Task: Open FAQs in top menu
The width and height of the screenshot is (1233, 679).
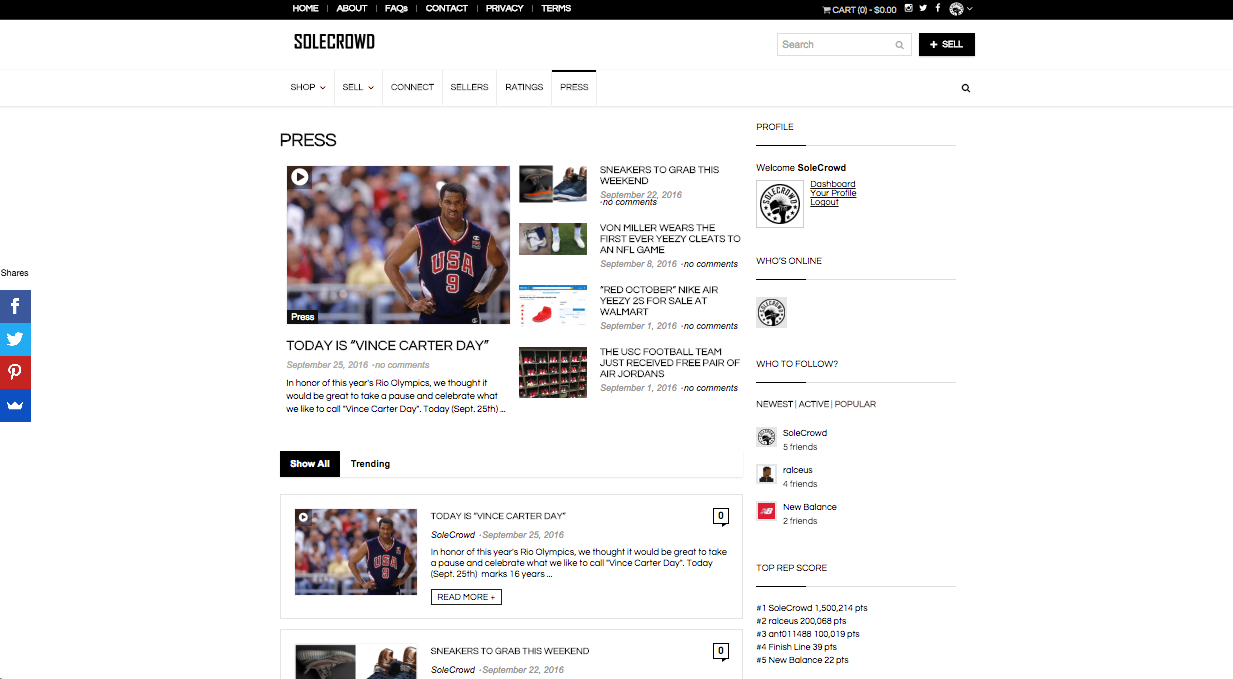Action: (x=396, y=8)
